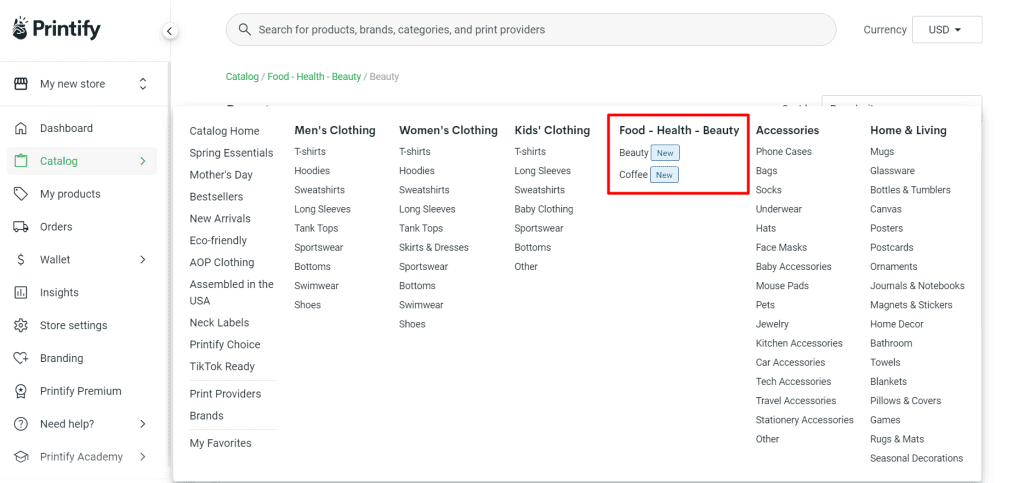Click the Branding heart icon

click(21, 358)
